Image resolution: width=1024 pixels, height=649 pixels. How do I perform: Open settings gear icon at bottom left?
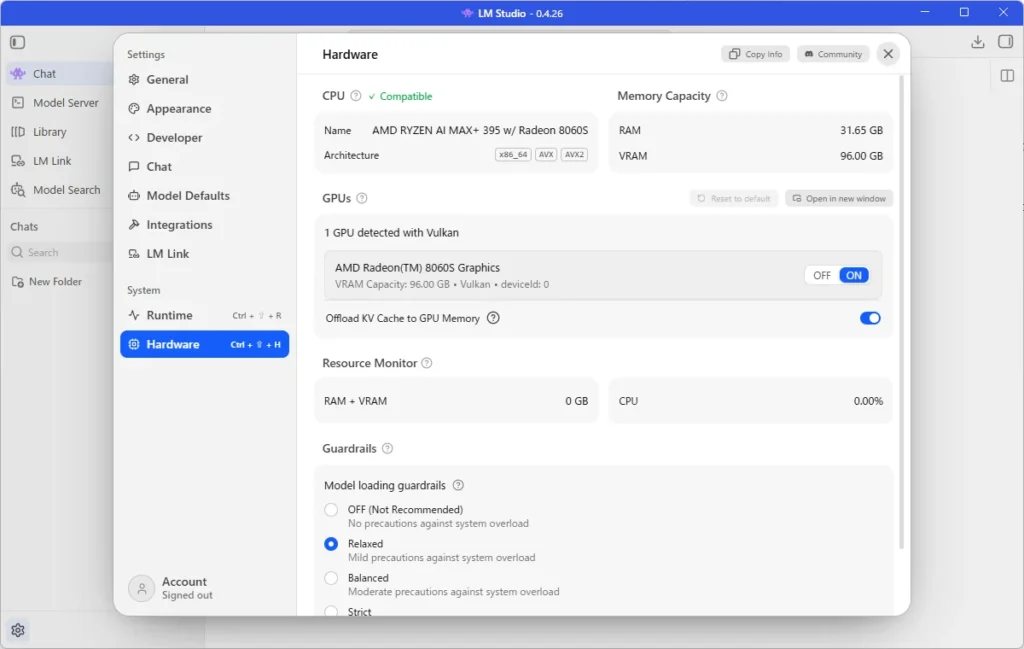click(x=18, y=630)
